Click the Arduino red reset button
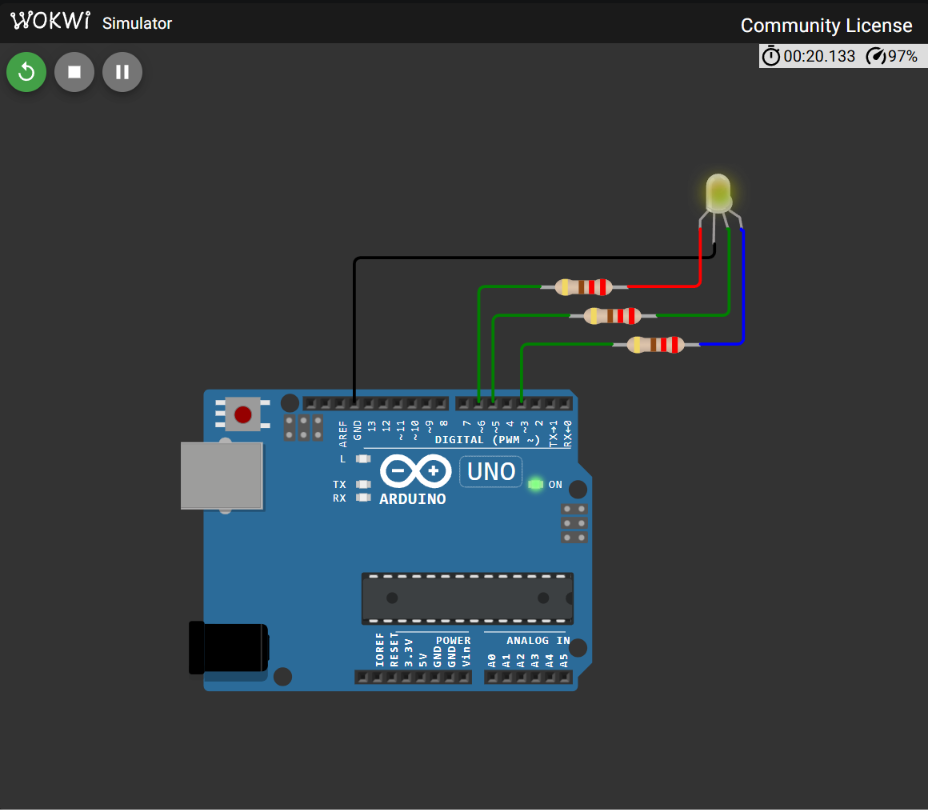The height and width of the screenshot is (810, 928). (243, 414)
